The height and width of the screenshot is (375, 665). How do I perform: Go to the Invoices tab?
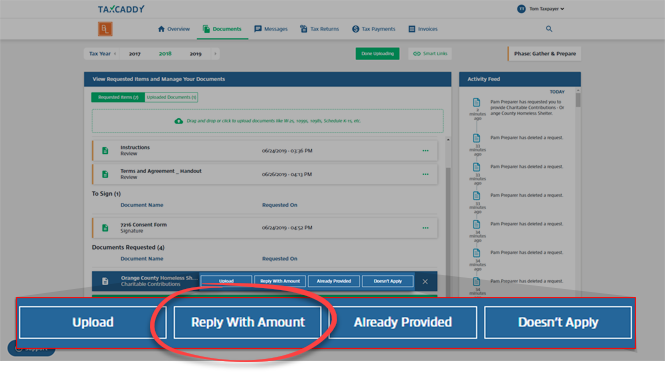click(x=423, y=29)
